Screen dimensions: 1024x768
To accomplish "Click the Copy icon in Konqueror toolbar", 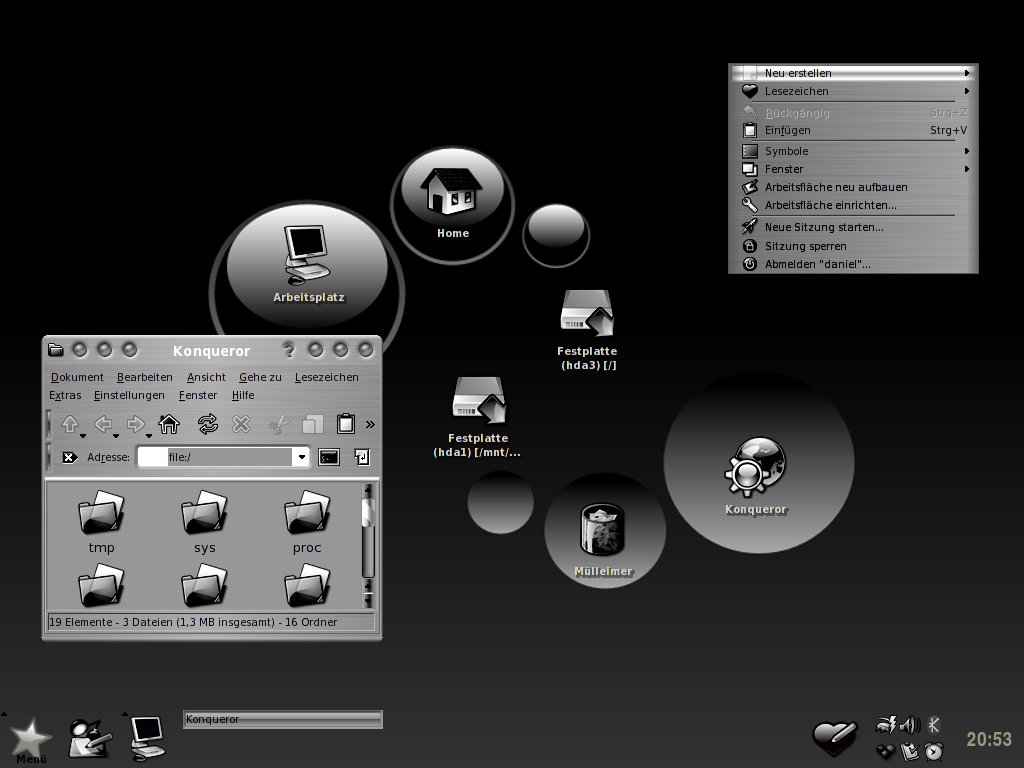I will (x=313, y=424).
